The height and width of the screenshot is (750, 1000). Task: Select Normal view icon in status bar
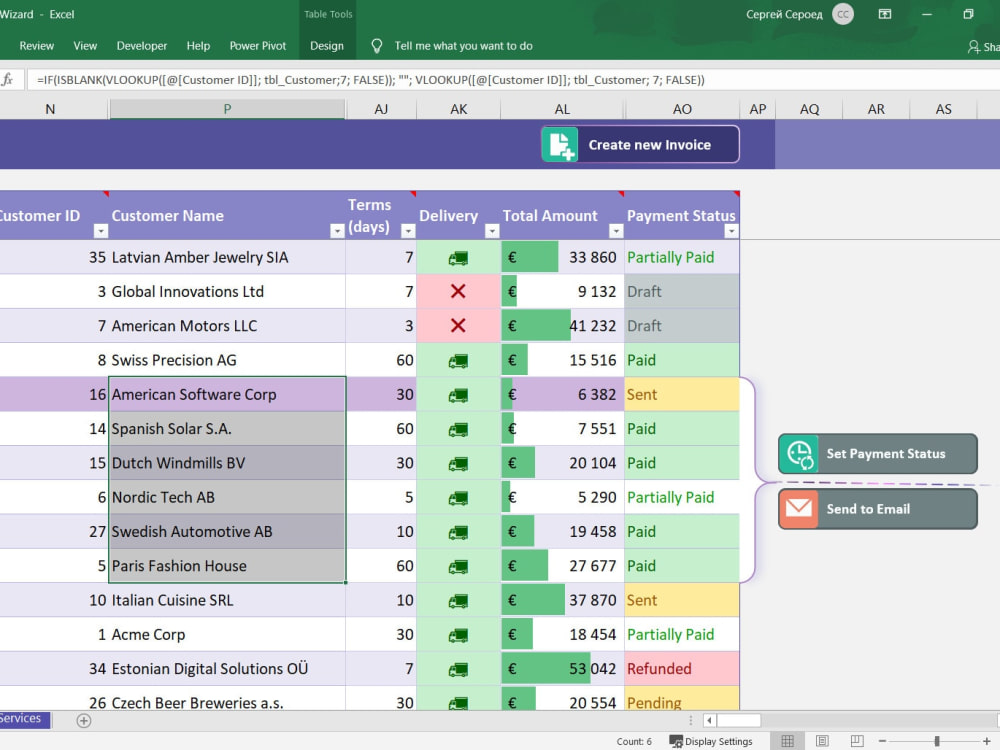pos(788,741)
